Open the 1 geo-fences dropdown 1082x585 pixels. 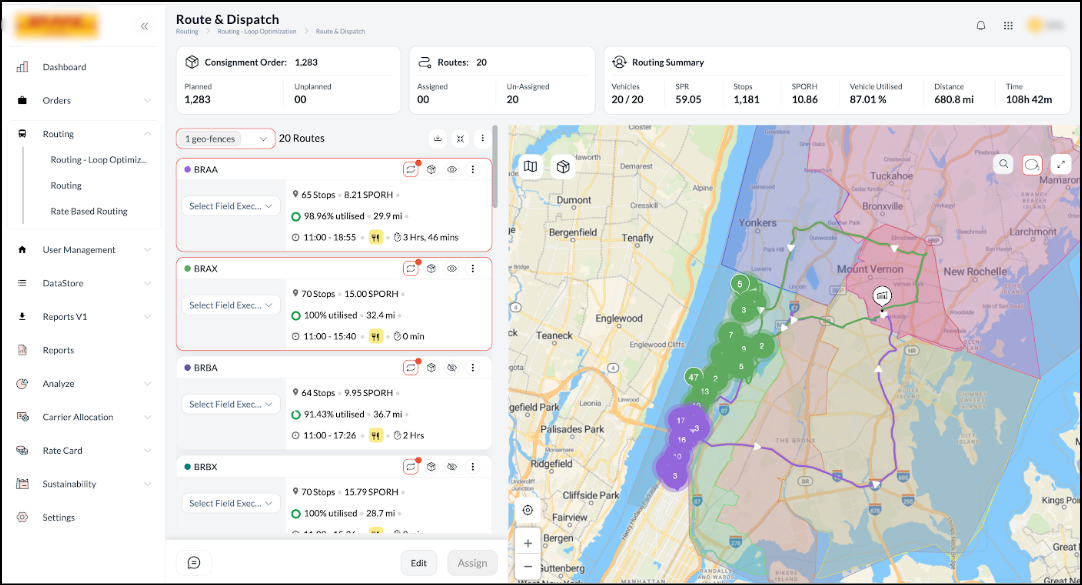[226, 139]
